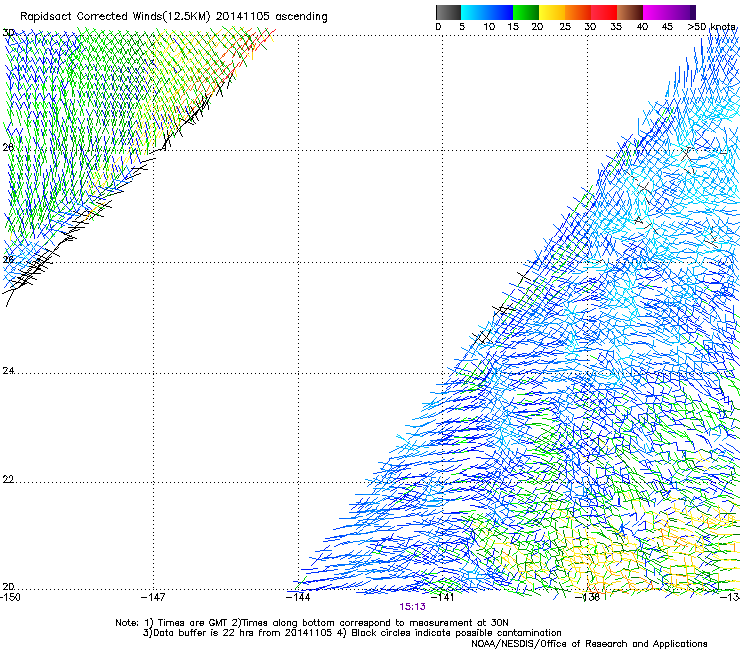Click the gray 0-5 knots color band
The width and height of the screenshot is (740, 650).
coord(448,12)
